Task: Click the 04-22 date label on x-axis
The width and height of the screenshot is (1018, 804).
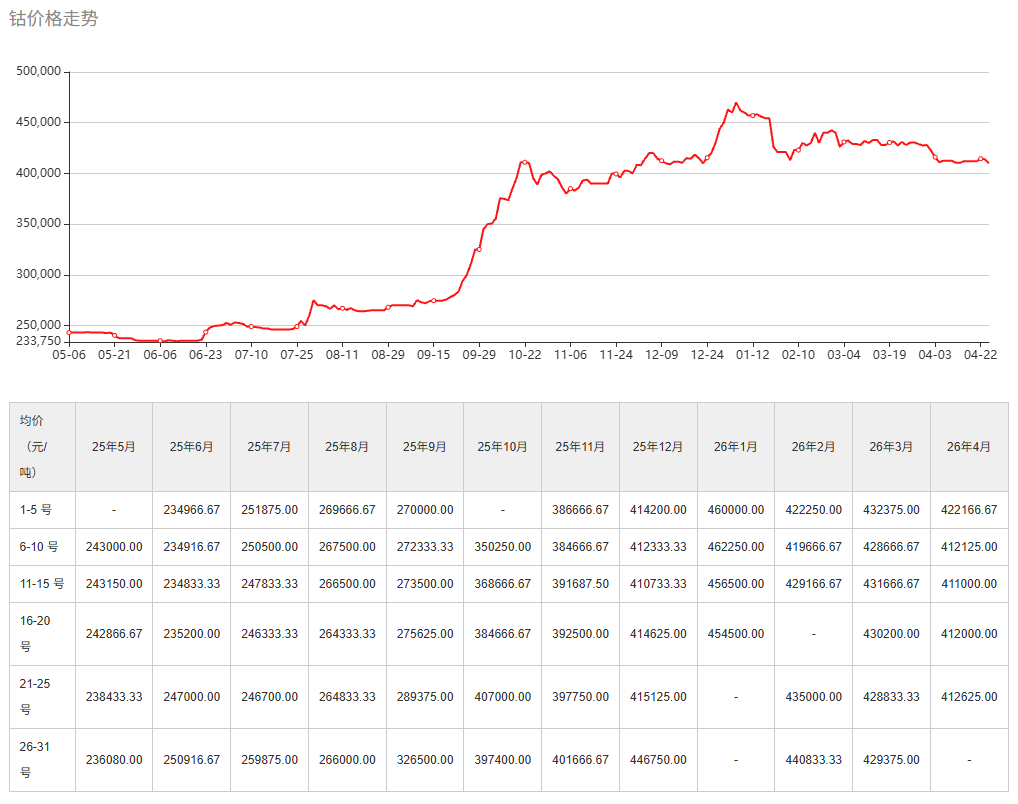Action: tap(980, 354)
